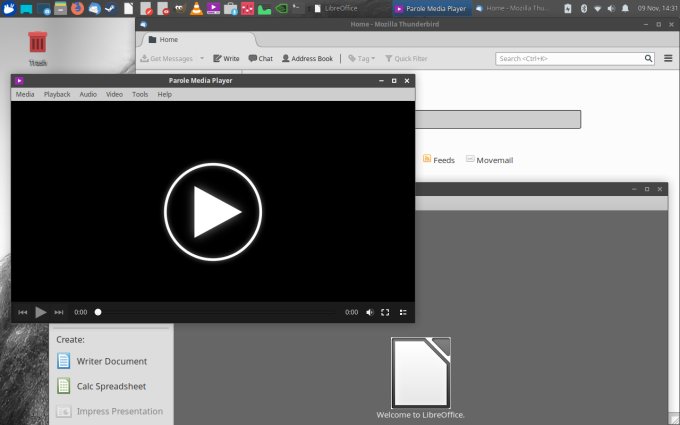Open the Video menu in Parole

114,94
